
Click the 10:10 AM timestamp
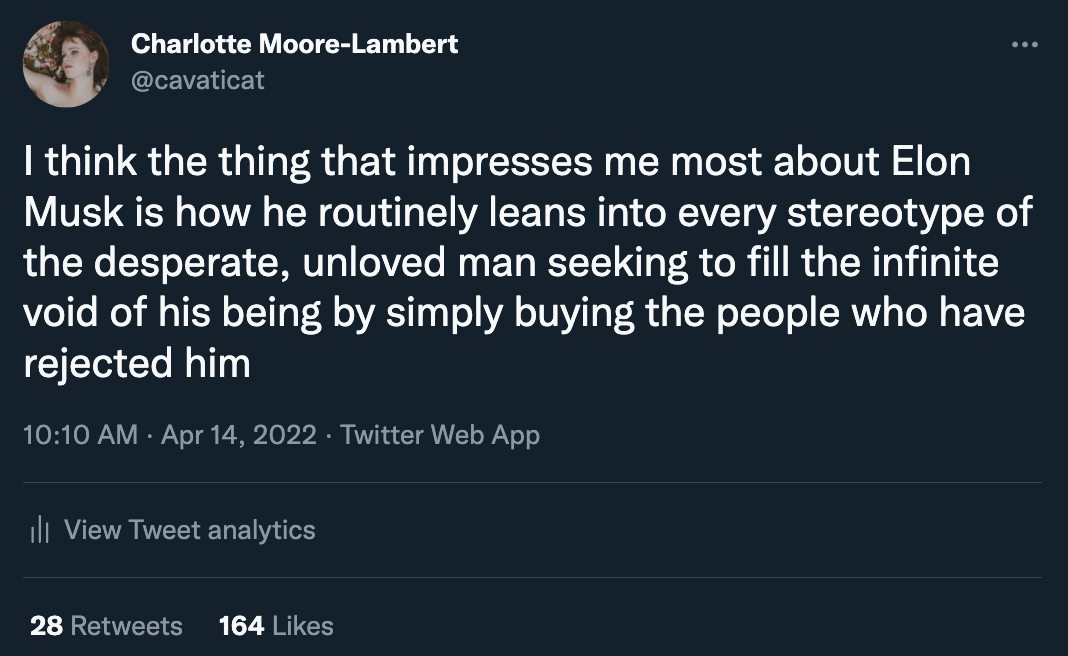coord(80,435)
